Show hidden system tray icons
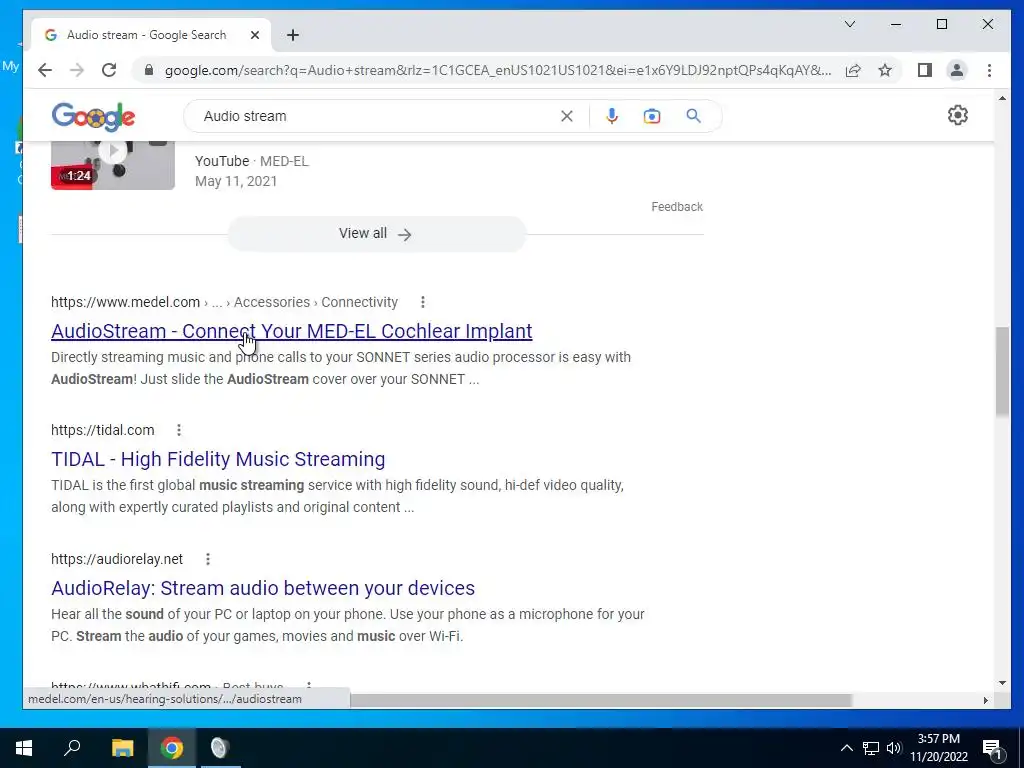Image resolution: width=1024 pixels, height=768 pixels. tap(846, 748)
